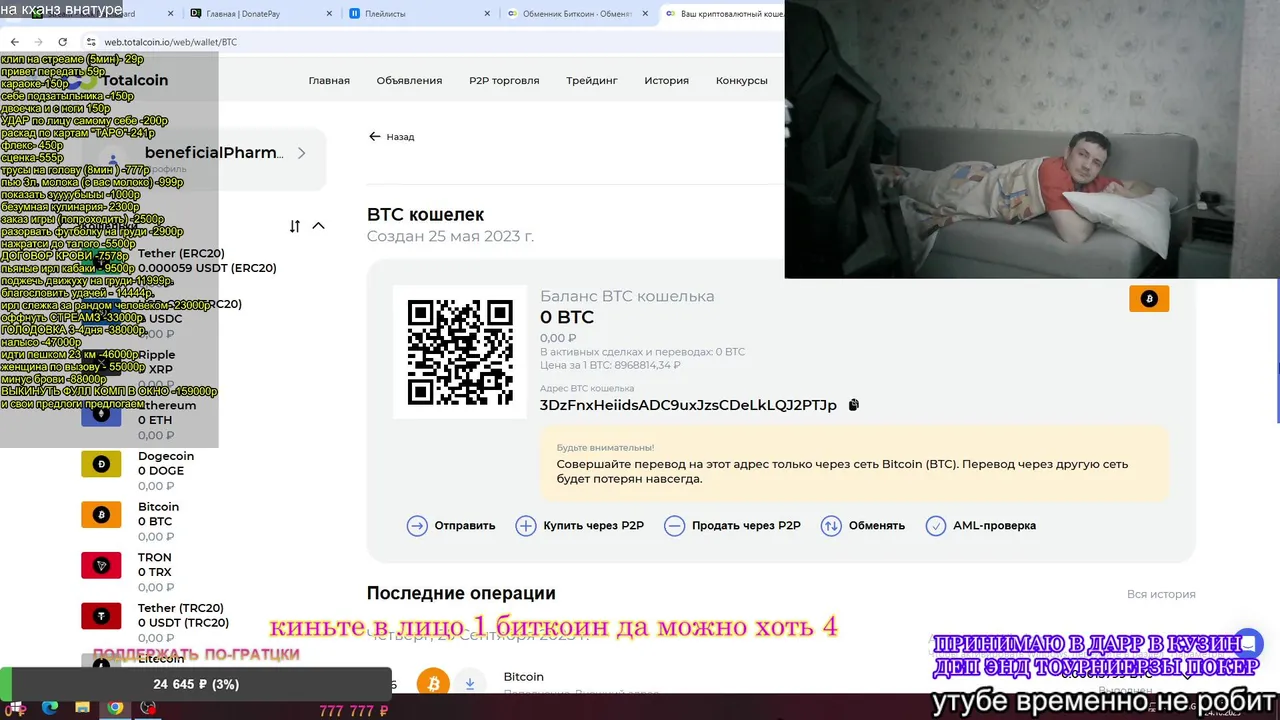Click the wallet list sort arrows icon
Image resolution: width=1280 pixels, height=720 pixels.
294,226
